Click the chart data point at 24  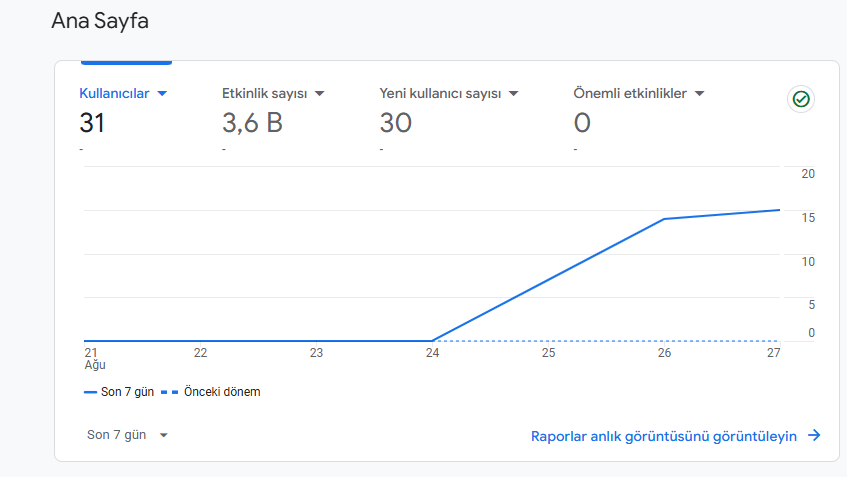[x=432, y=341]
